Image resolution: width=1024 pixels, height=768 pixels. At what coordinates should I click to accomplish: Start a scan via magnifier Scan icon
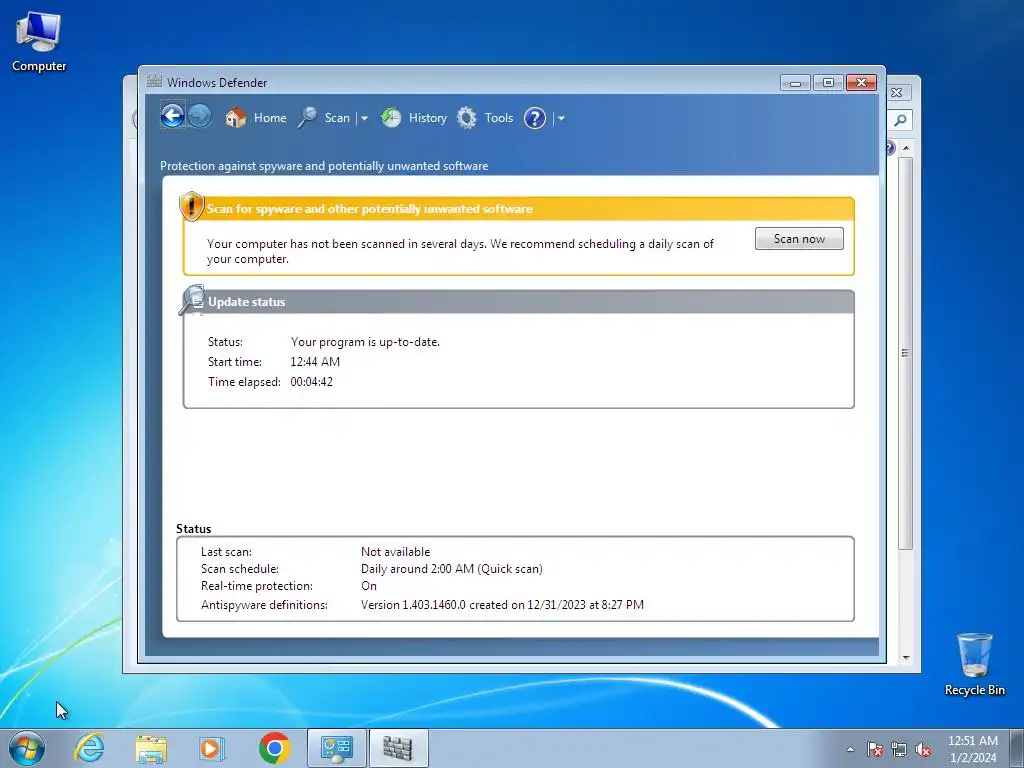(x=307, y=118)
